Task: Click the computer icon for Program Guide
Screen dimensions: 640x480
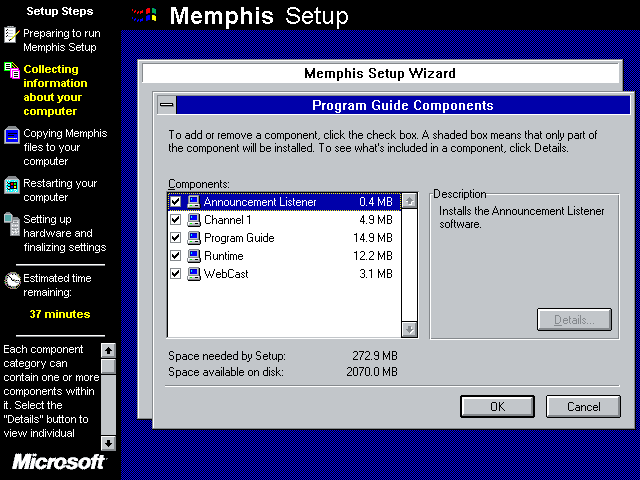Action: pos(193,238)
